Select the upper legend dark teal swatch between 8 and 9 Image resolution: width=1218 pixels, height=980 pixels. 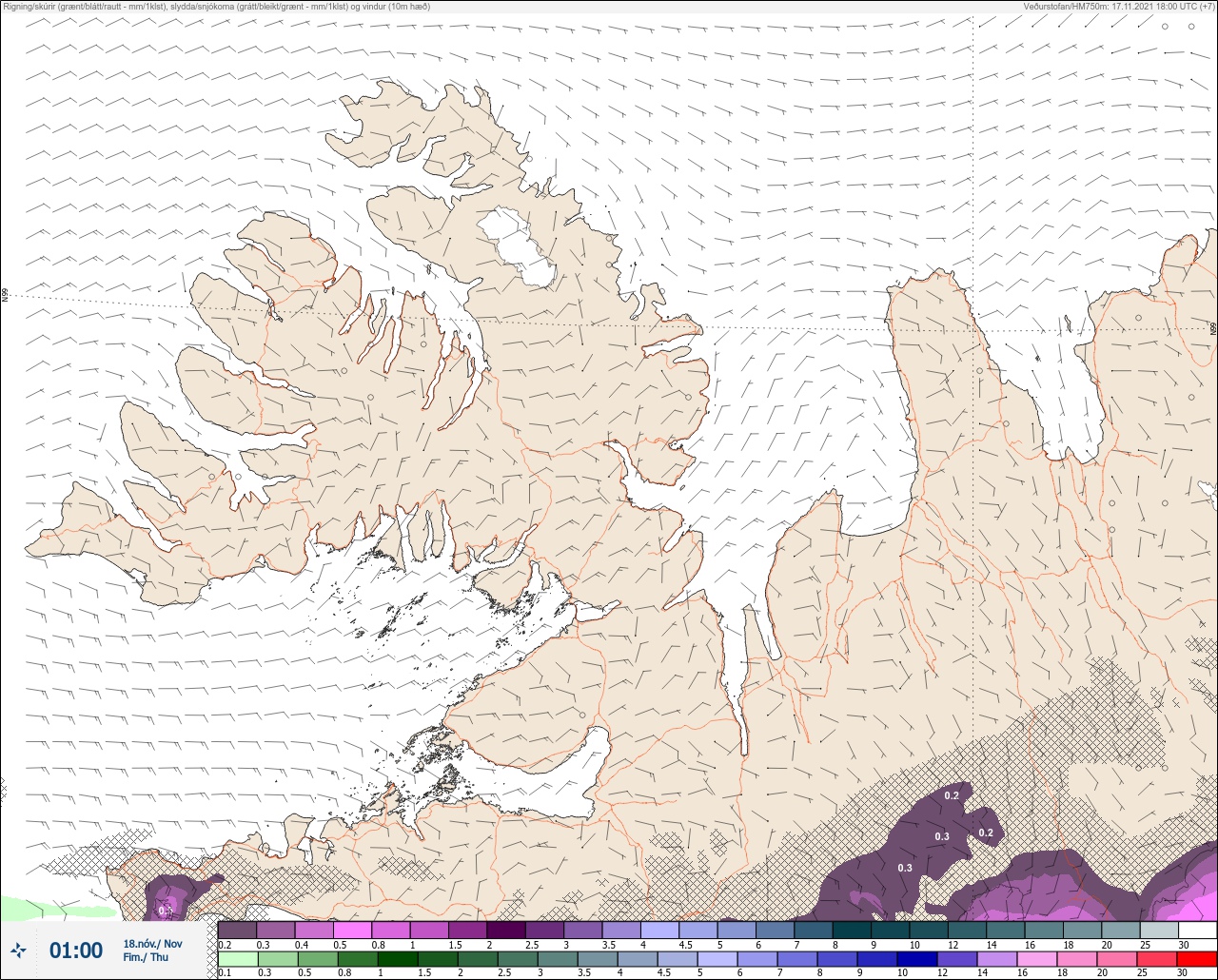click(852, 930)
